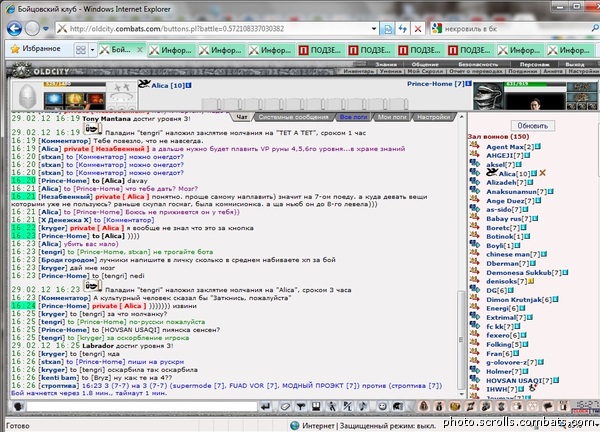Click the compatibility view icon in the address bar

point(387,29)
